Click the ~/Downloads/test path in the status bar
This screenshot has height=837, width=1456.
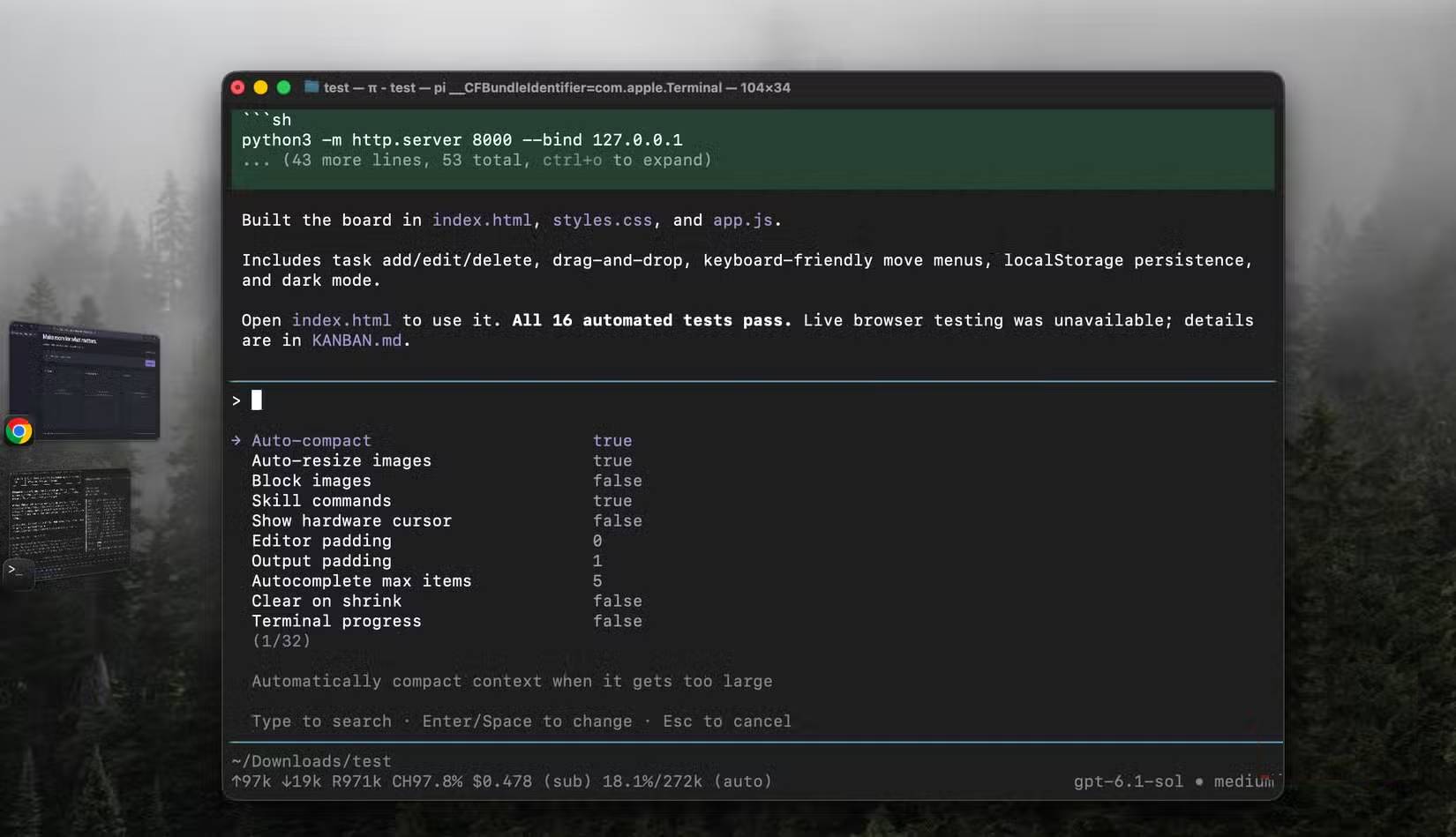(311, 761)
